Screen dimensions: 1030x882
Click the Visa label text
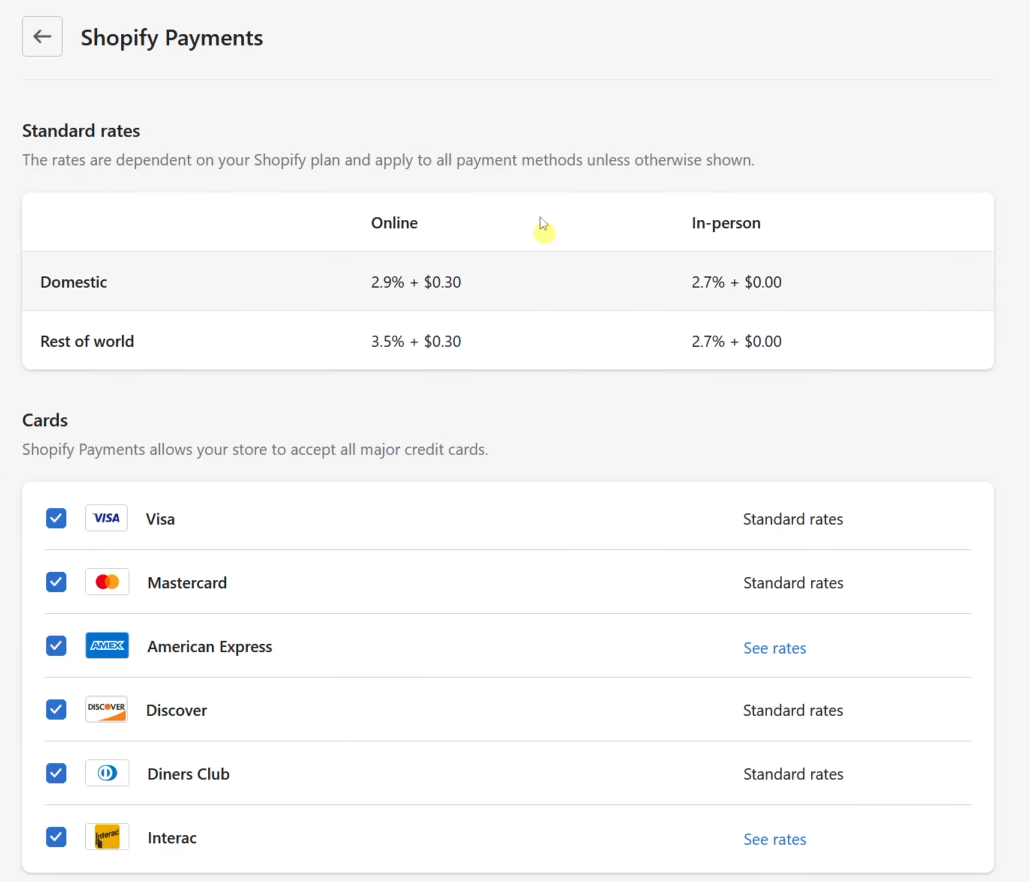tap(160, 519)
